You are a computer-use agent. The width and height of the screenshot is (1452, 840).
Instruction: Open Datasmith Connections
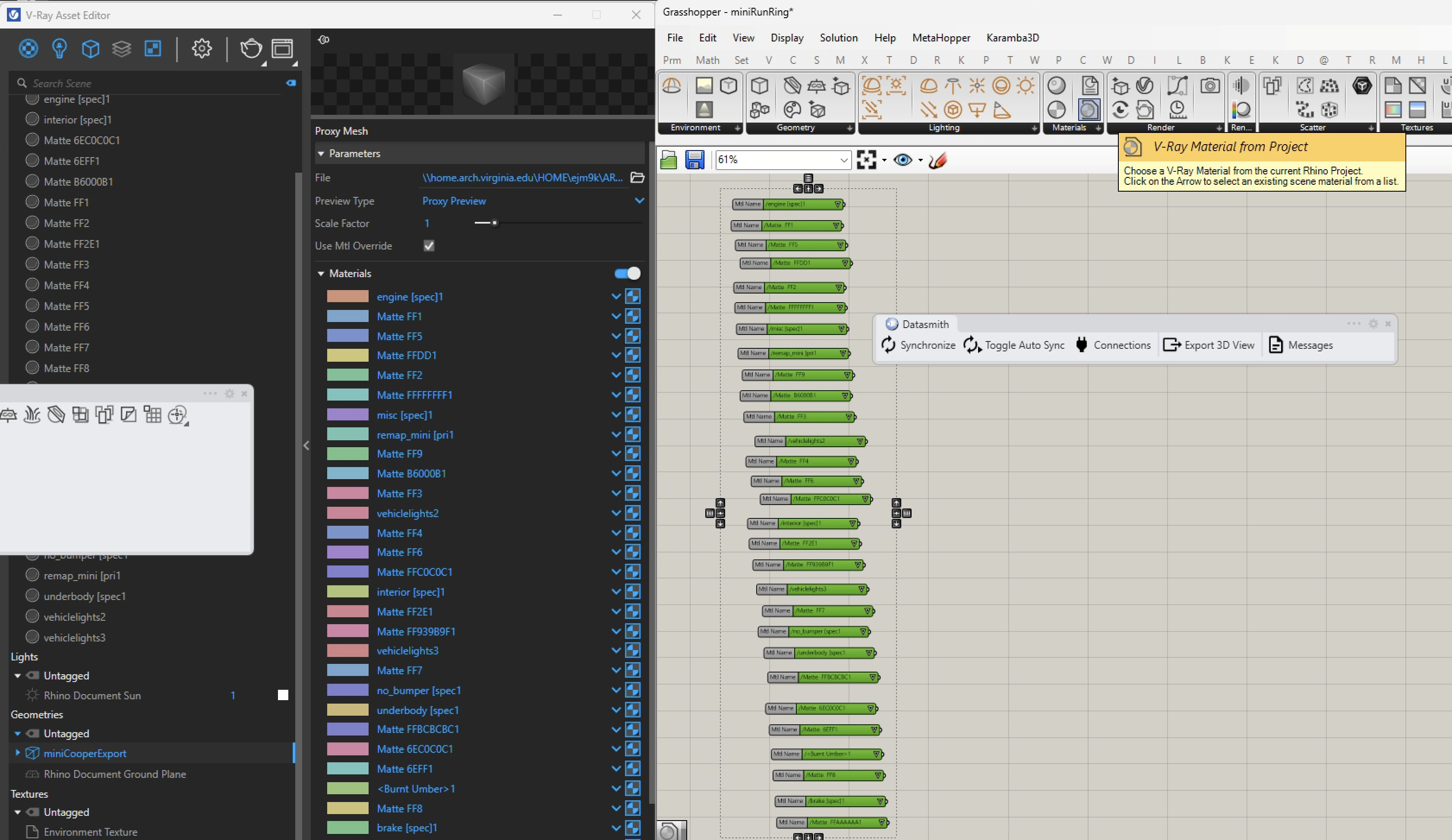(x=1113, y=345)
